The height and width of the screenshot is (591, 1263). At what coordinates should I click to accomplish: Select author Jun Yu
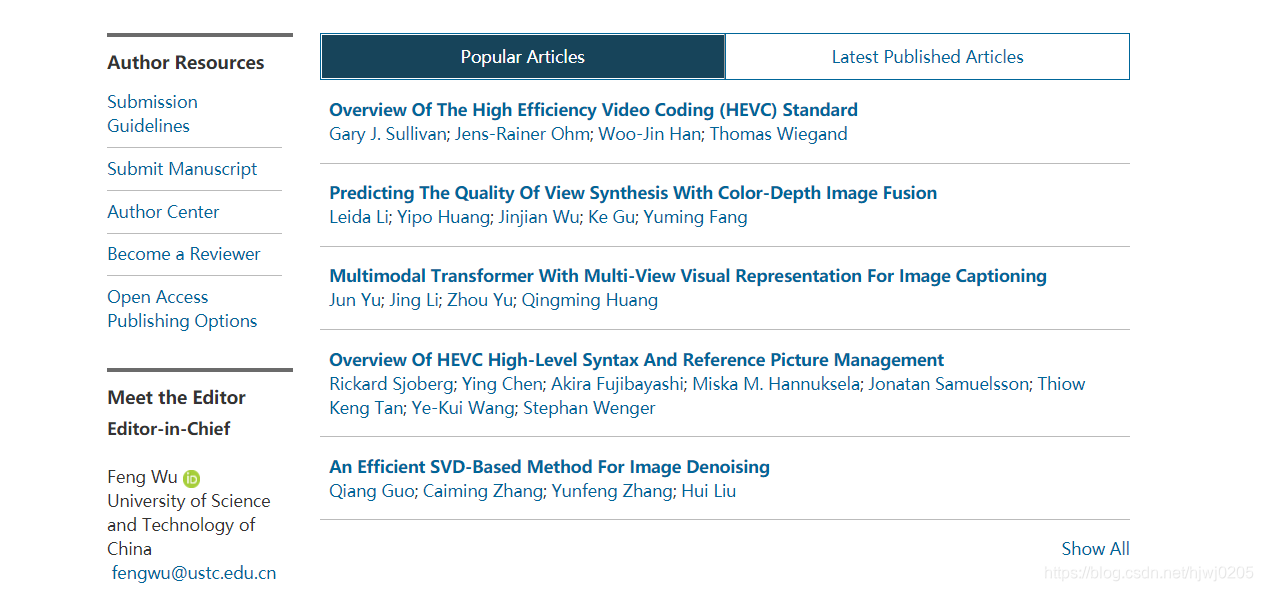[354, 300]
